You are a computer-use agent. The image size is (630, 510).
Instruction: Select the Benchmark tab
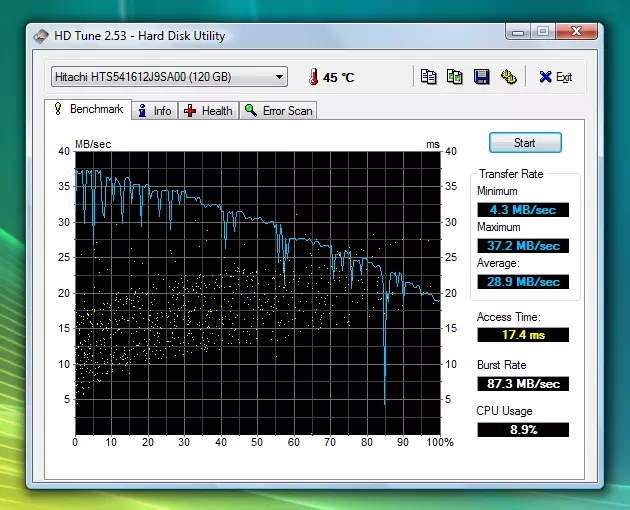(x=88, y=109)
